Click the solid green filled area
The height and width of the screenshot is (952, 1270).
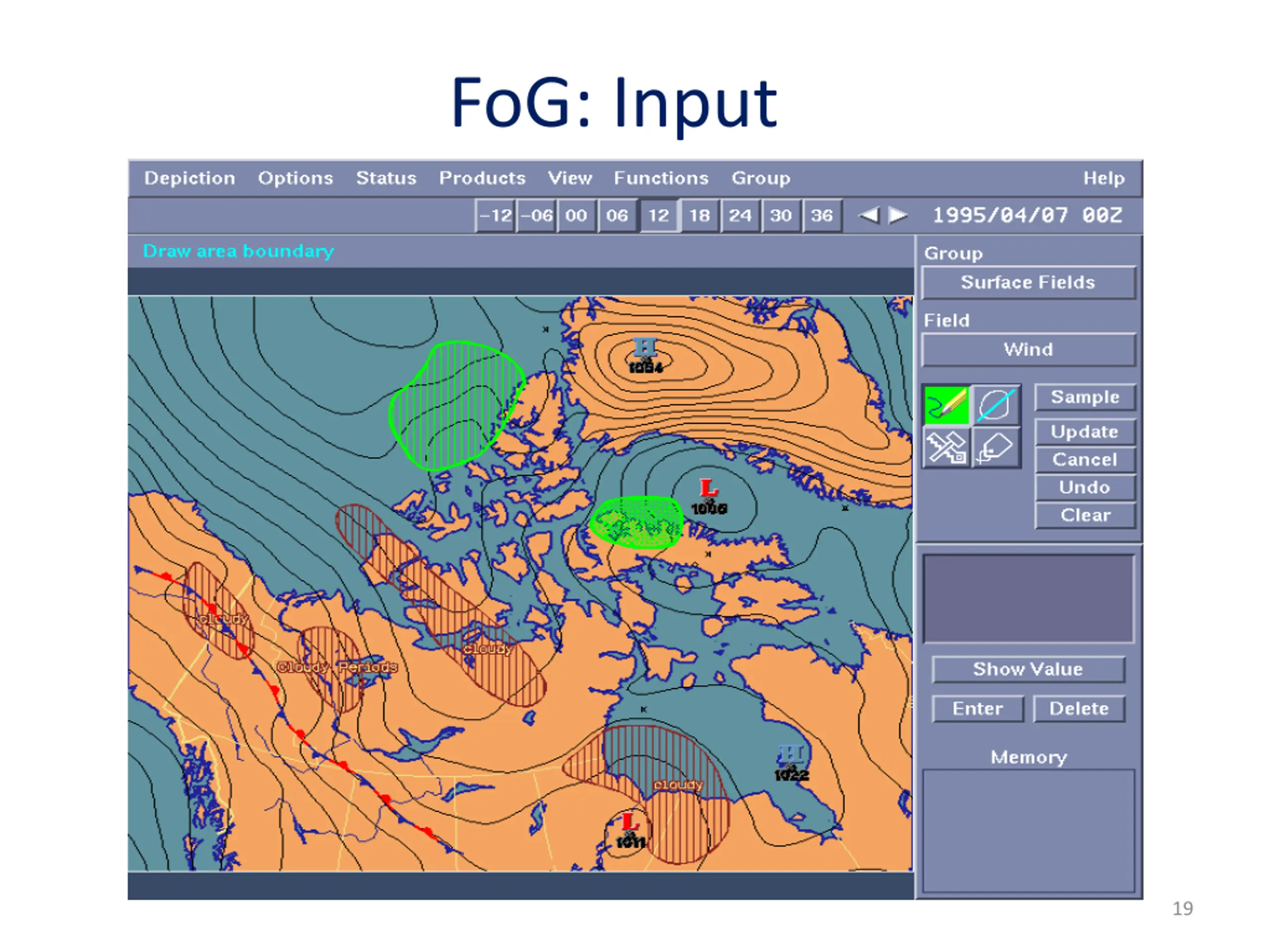point(636,523)
